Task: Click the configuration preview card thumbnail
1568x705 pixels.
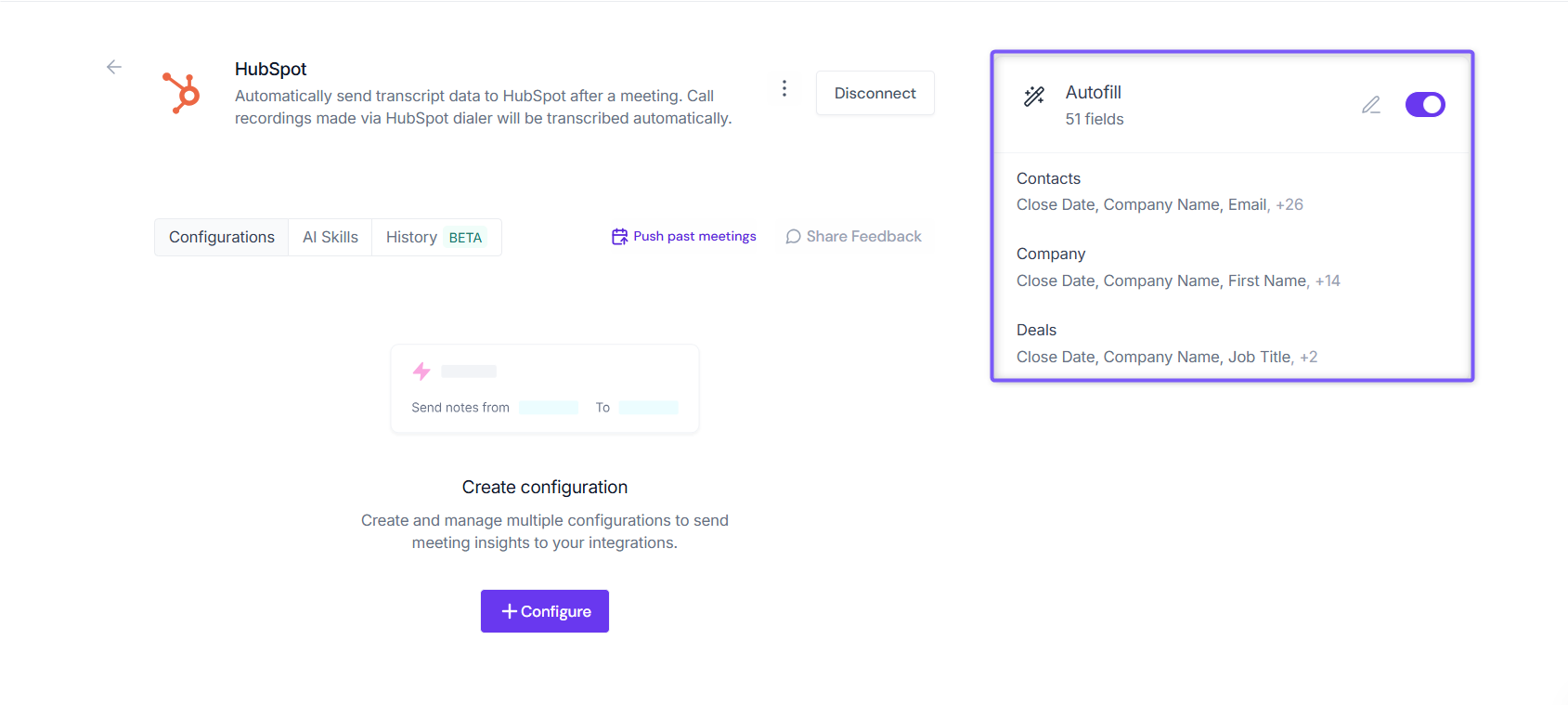Action: click(545, 389)
